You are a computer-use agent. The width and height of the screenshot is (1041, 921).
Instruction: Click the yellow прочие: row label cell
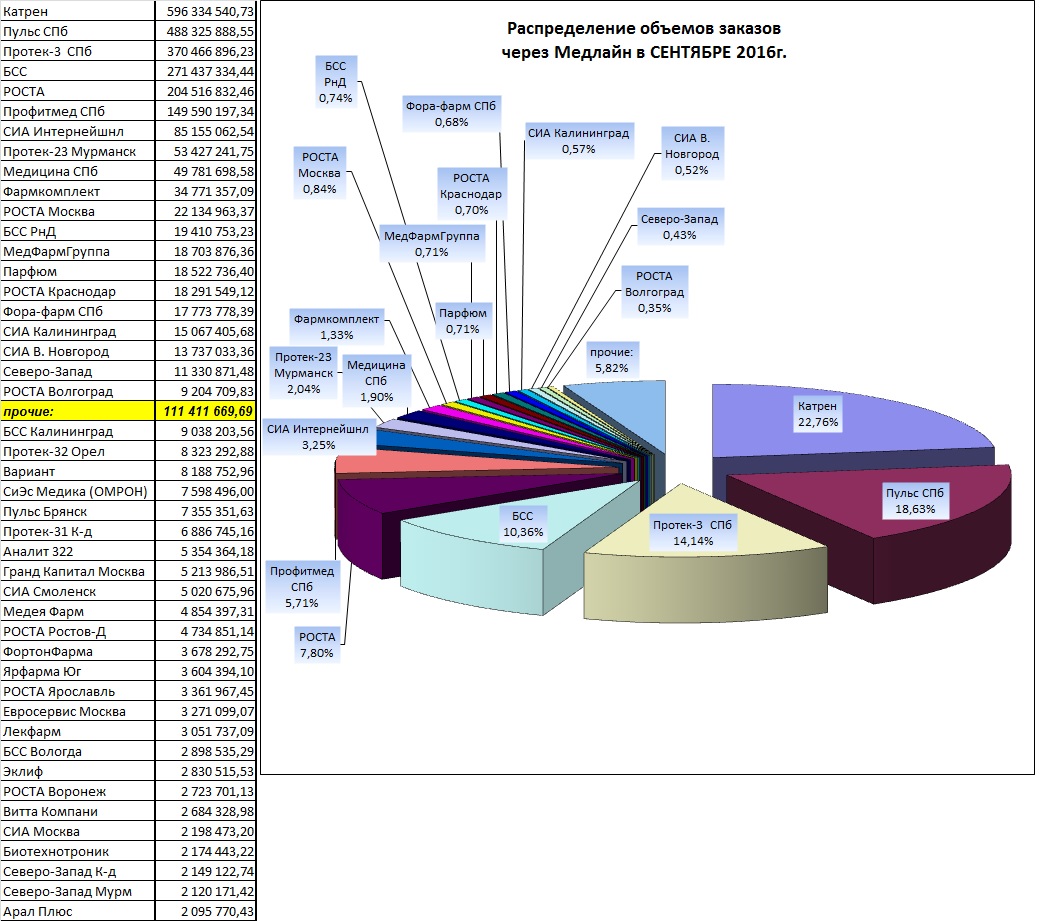point(78,411)
